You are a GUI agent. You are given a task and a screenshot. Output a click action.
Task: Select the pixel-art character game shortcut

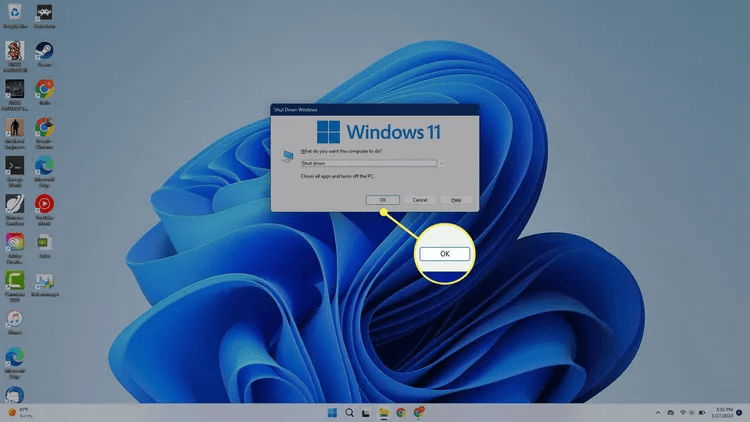point(15,56)
